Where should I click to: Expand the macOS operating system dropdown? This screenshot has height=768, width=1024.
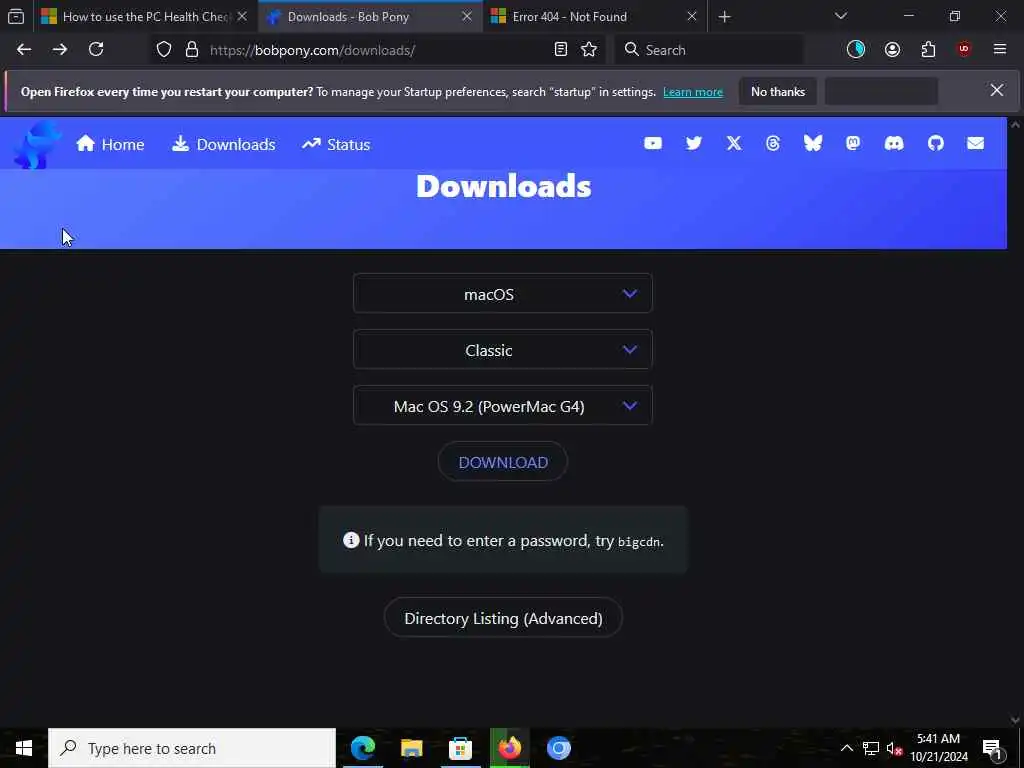[x=503, y=294]
